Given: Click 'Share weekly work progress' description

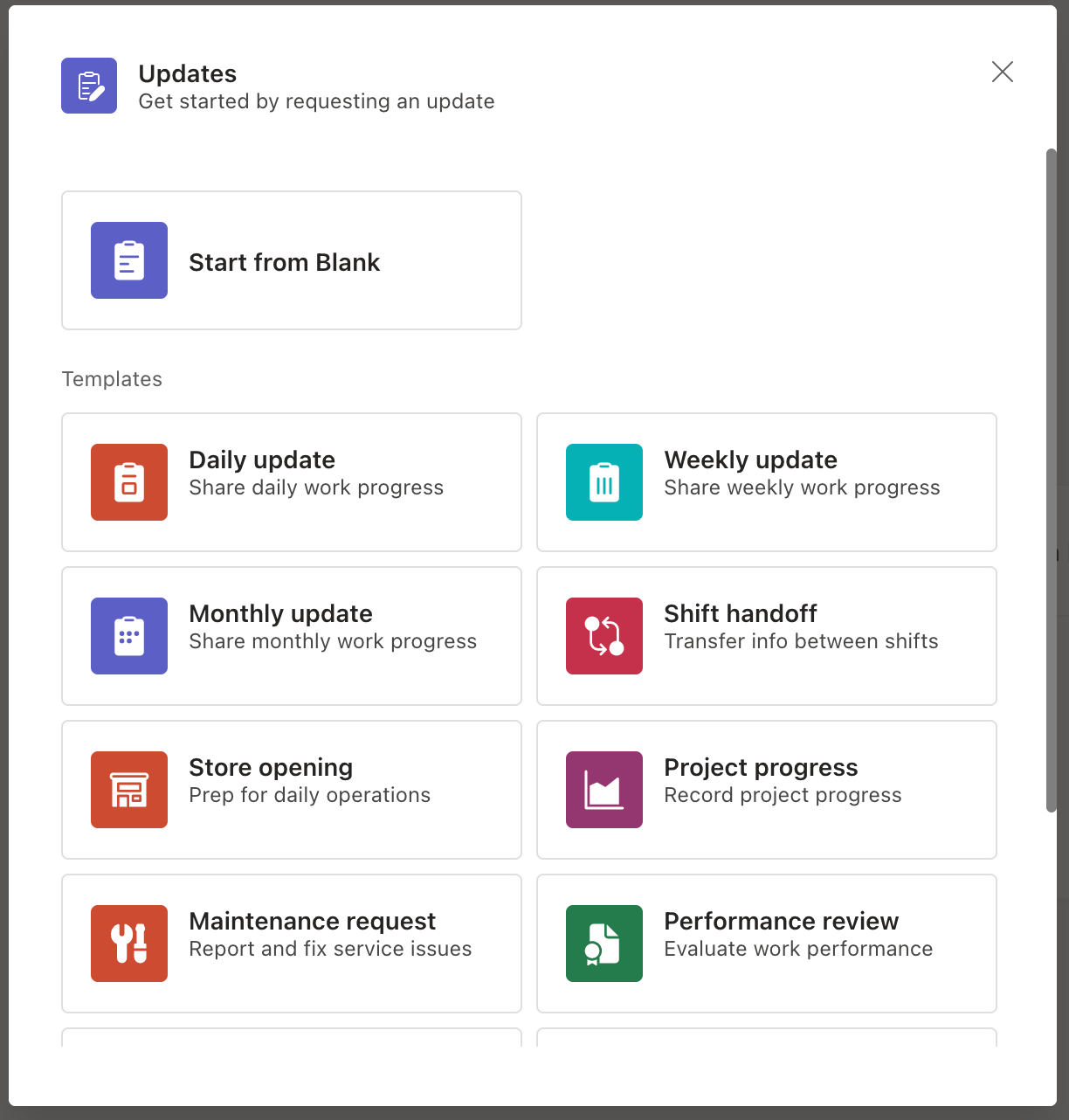Looking at the screenshot, I should pos(802,487).
